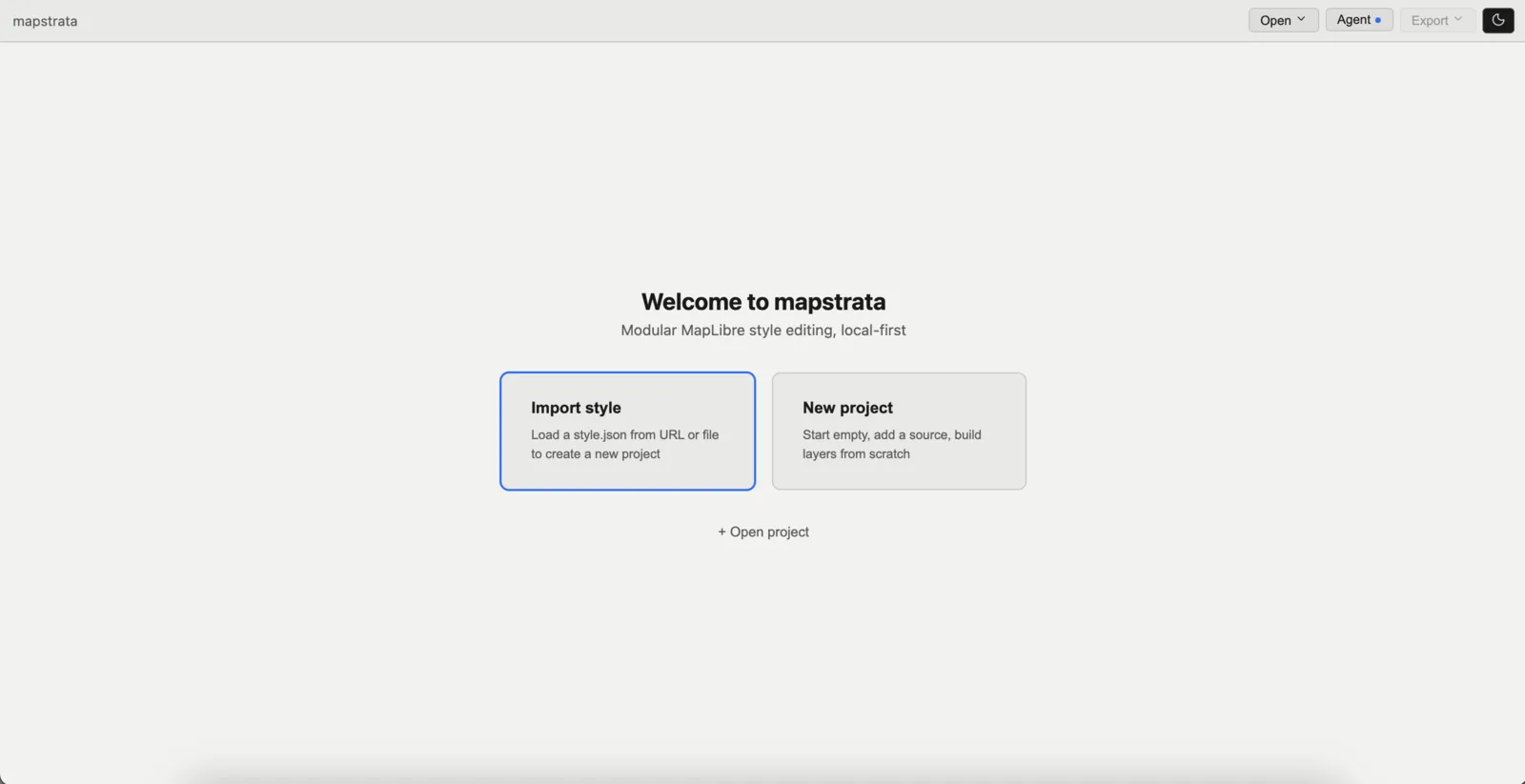Click the Modular MapLibre style editing subtitle
This screenshot has width=1525, height=784.
(x=763, y=331)
